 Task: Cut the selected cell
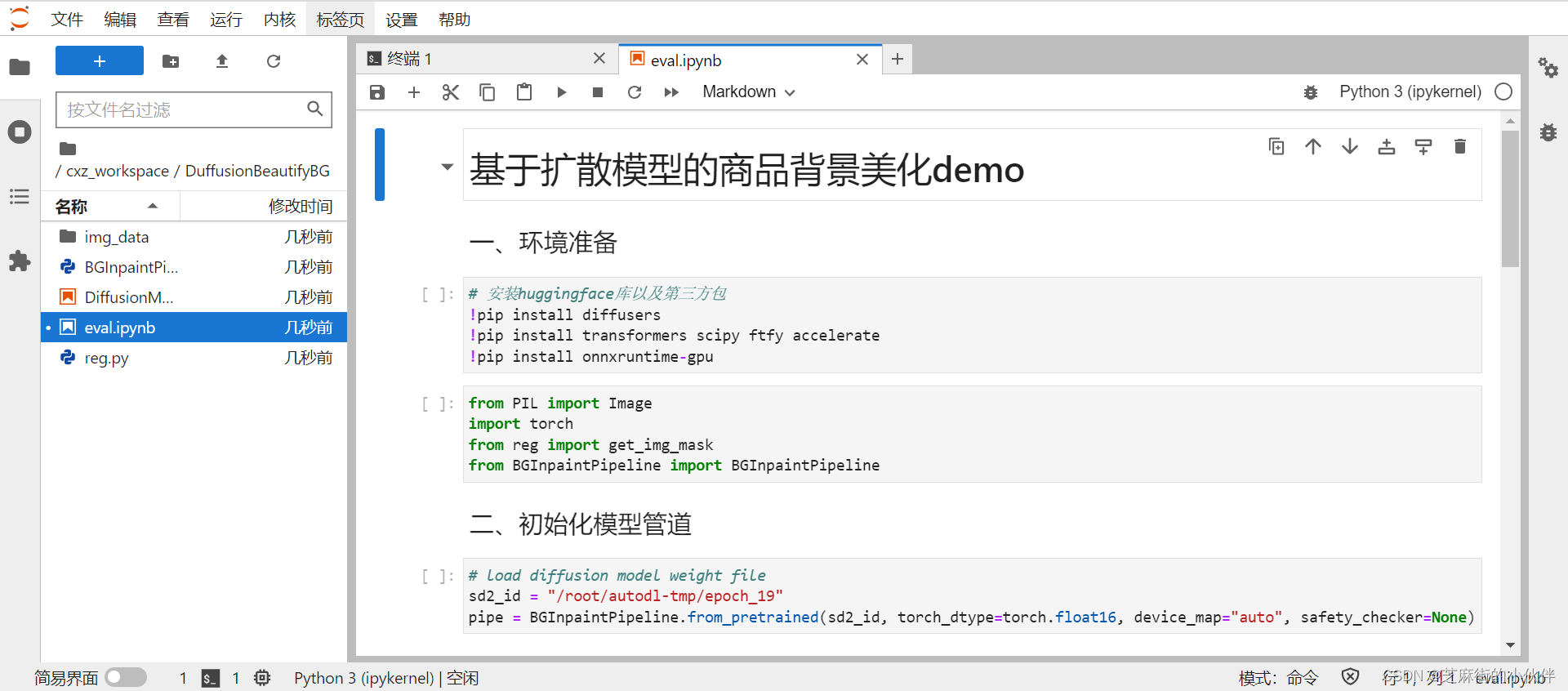(451, 92)
